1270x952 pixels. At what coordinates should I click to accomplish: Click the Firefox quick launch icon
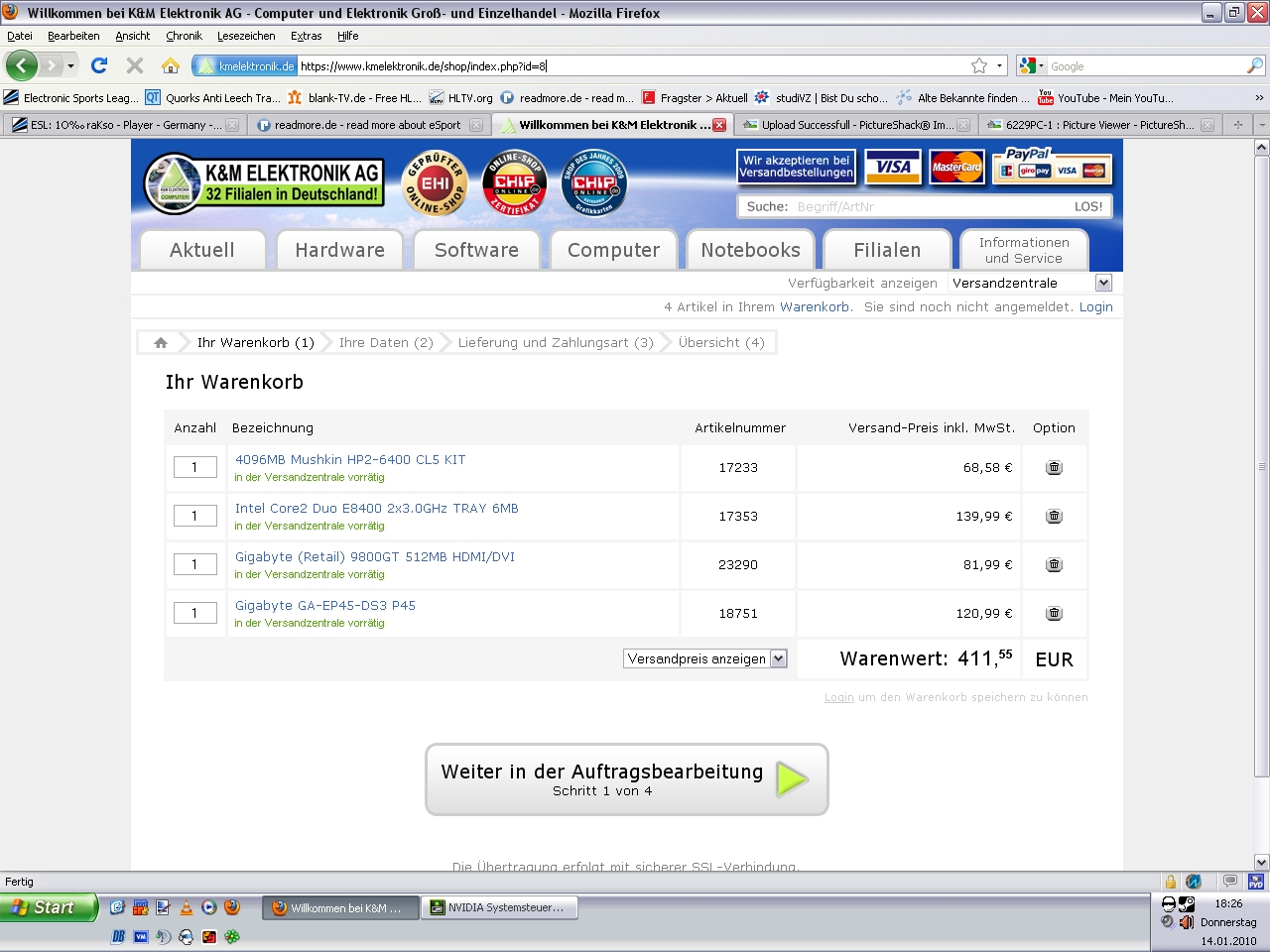[232, 907]
